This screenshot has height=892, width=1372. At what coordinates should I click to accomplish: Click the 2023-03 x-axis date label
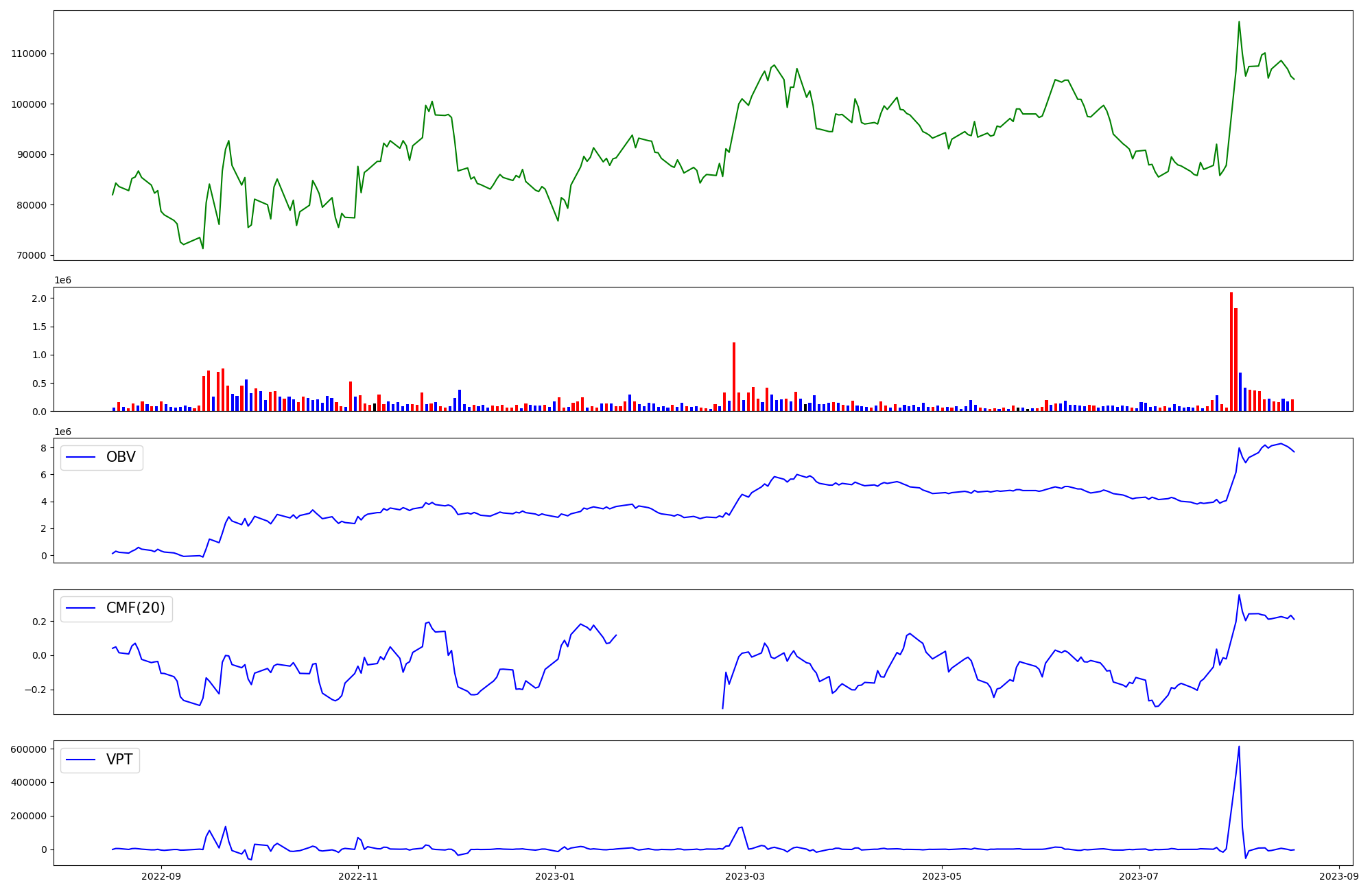(744, 876)
